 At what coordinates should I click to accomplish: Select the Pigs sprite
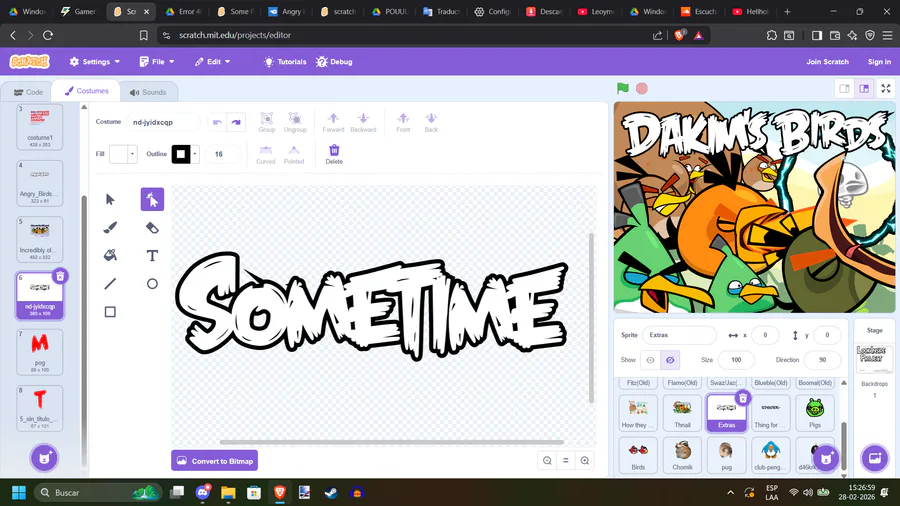(x=814, y=412)
